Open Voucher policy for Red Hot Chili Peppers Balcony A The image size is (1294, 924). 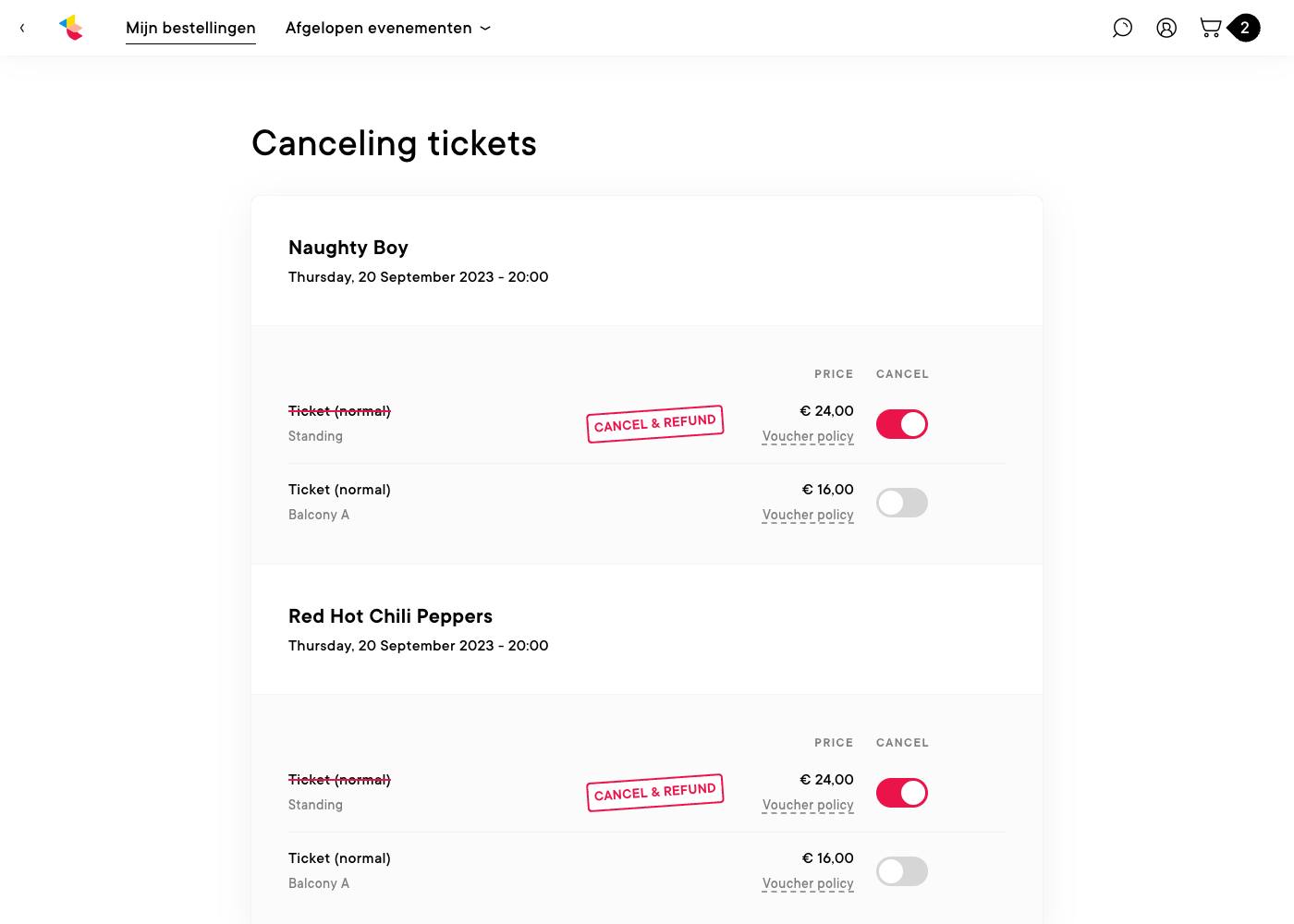[x=808, y=883]
